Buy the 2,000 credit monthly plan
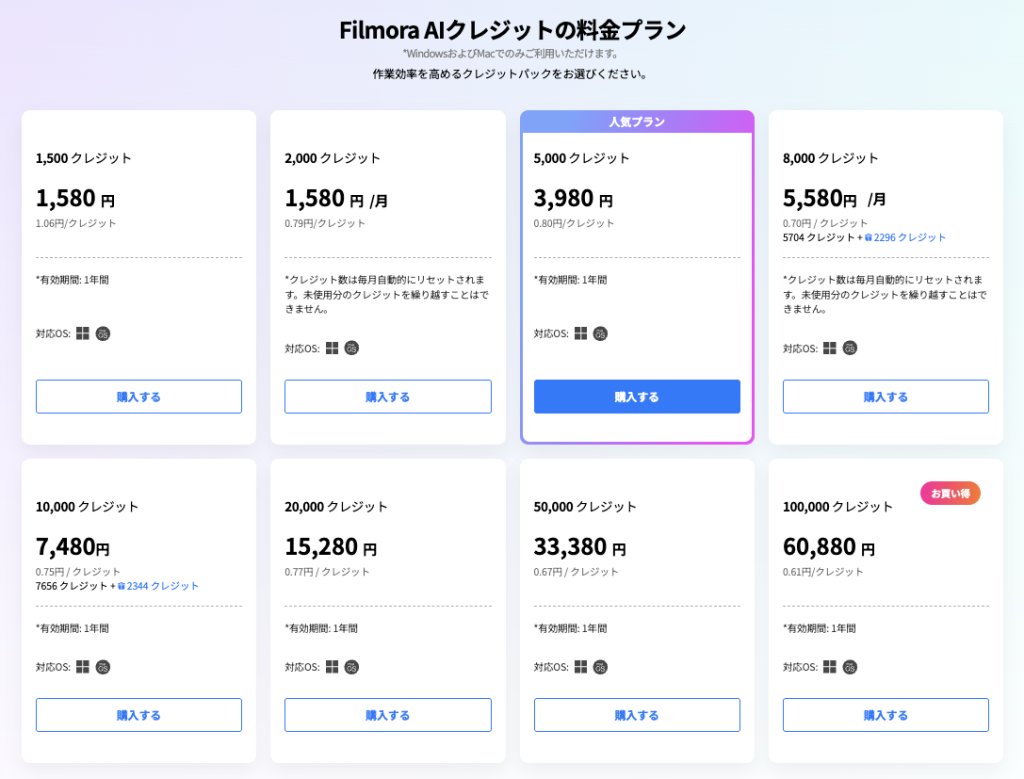Image resolution: width=1024 pixels, height=779 pixels. tap(388, 397)
